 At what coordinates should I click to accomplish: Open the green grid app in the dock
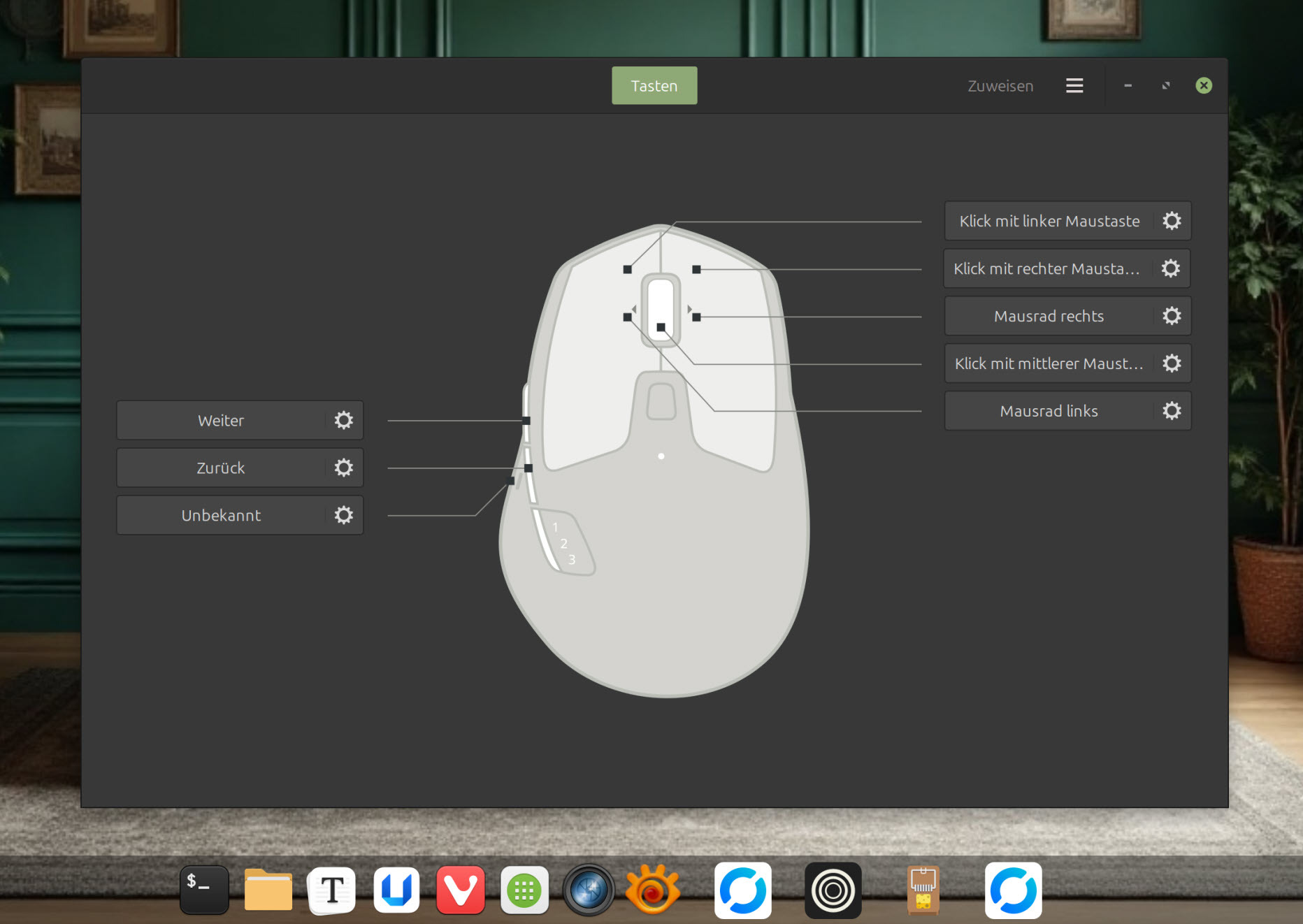524,890
